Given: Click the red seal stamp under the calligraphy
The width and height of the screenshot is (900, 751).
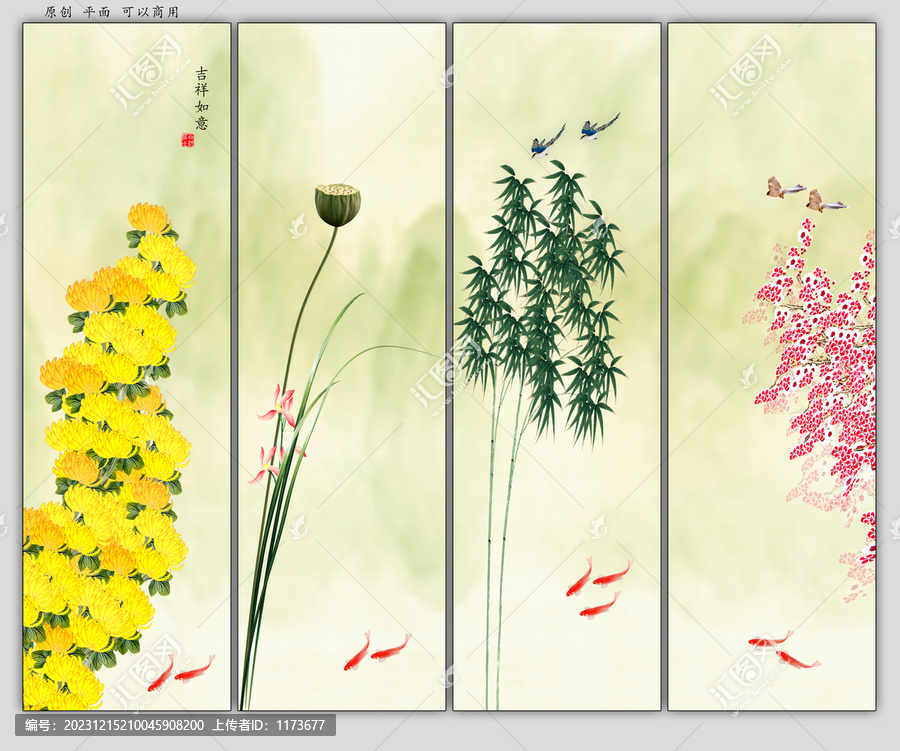Looking at the screenshot, I should 188,140.
